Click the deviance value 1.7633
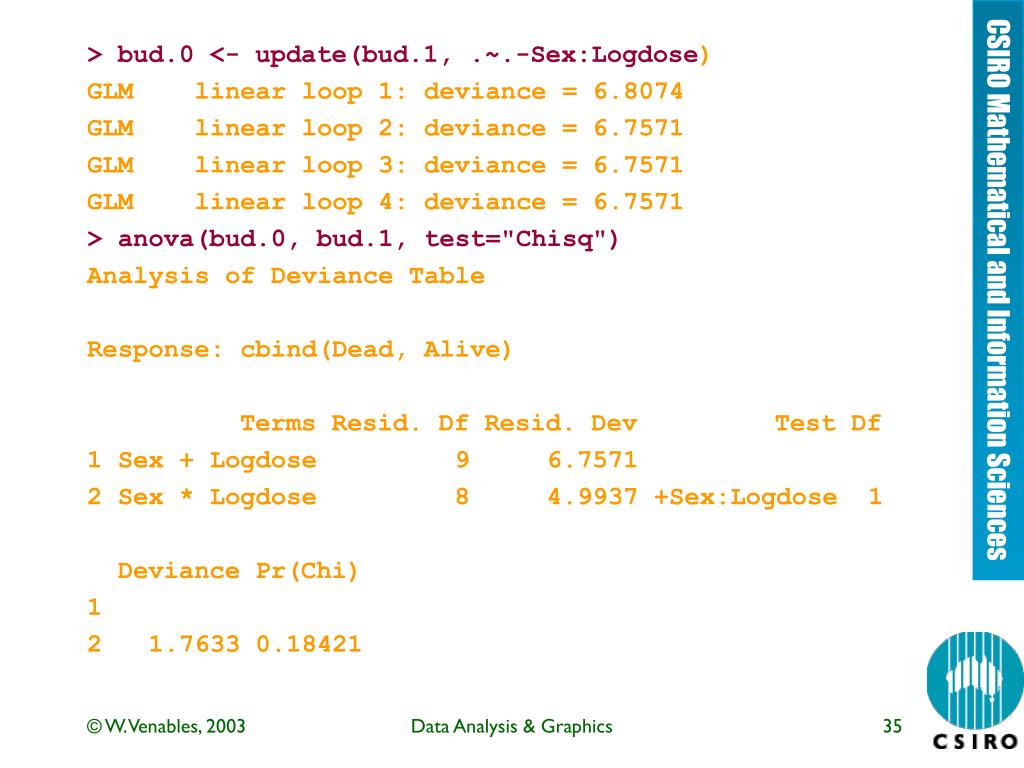This screenshot has height=768, width=1024. [194, 645]
